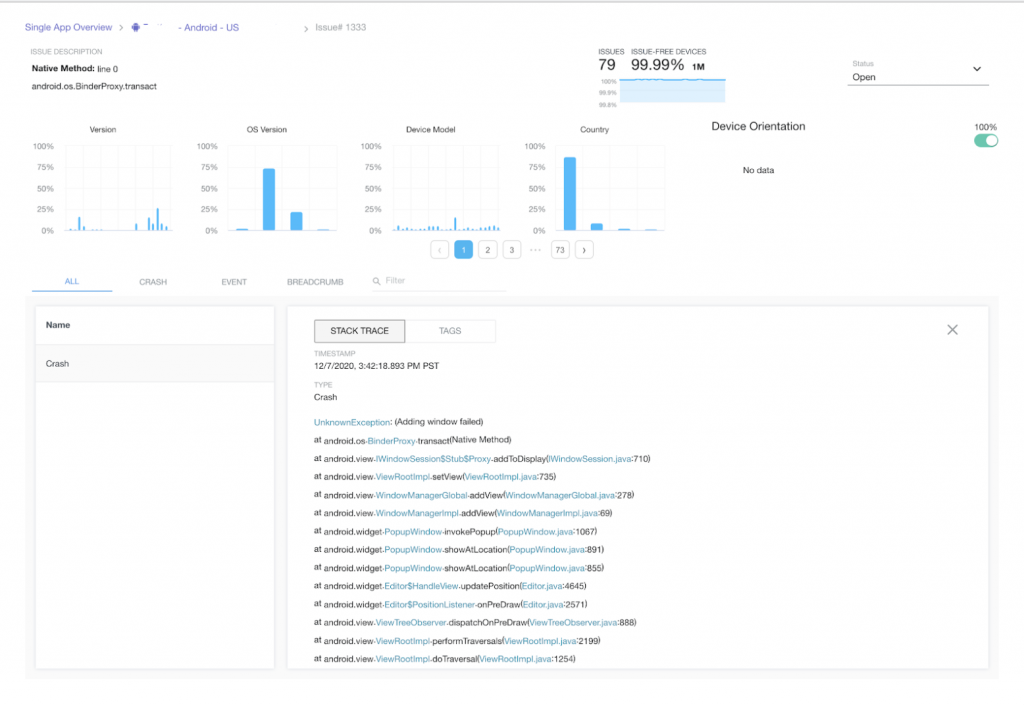Select the EVENT tab
Image resolution: width=1024 pixels, height=705 pixels.
point(233,281)
